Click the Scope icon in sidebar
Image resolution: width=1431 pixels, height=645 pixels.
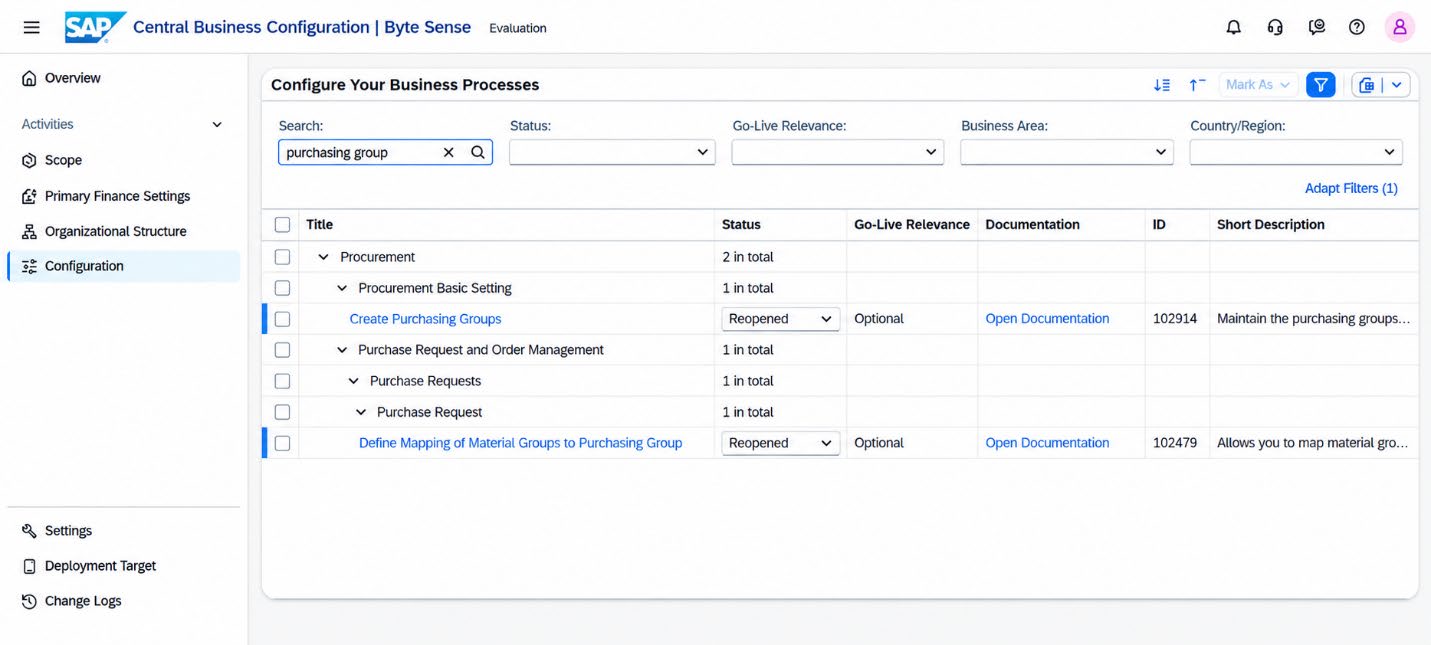click(x=29, y=160)
